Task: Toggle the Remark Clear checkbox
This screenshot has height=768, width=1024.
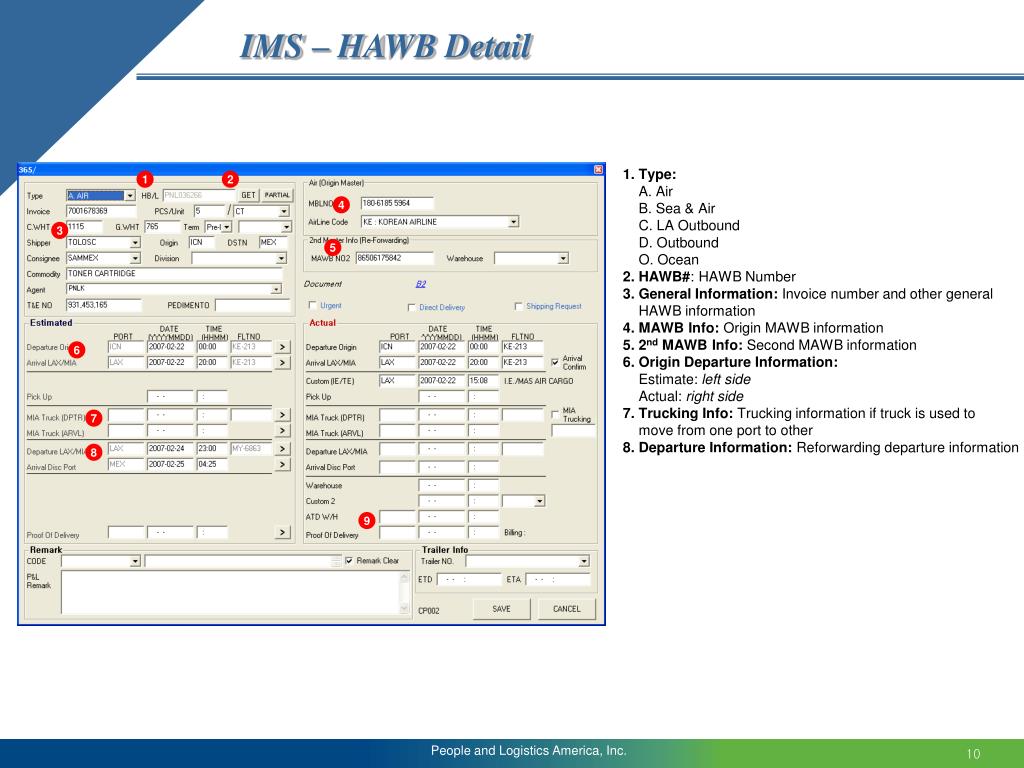Action: (349, 561)
